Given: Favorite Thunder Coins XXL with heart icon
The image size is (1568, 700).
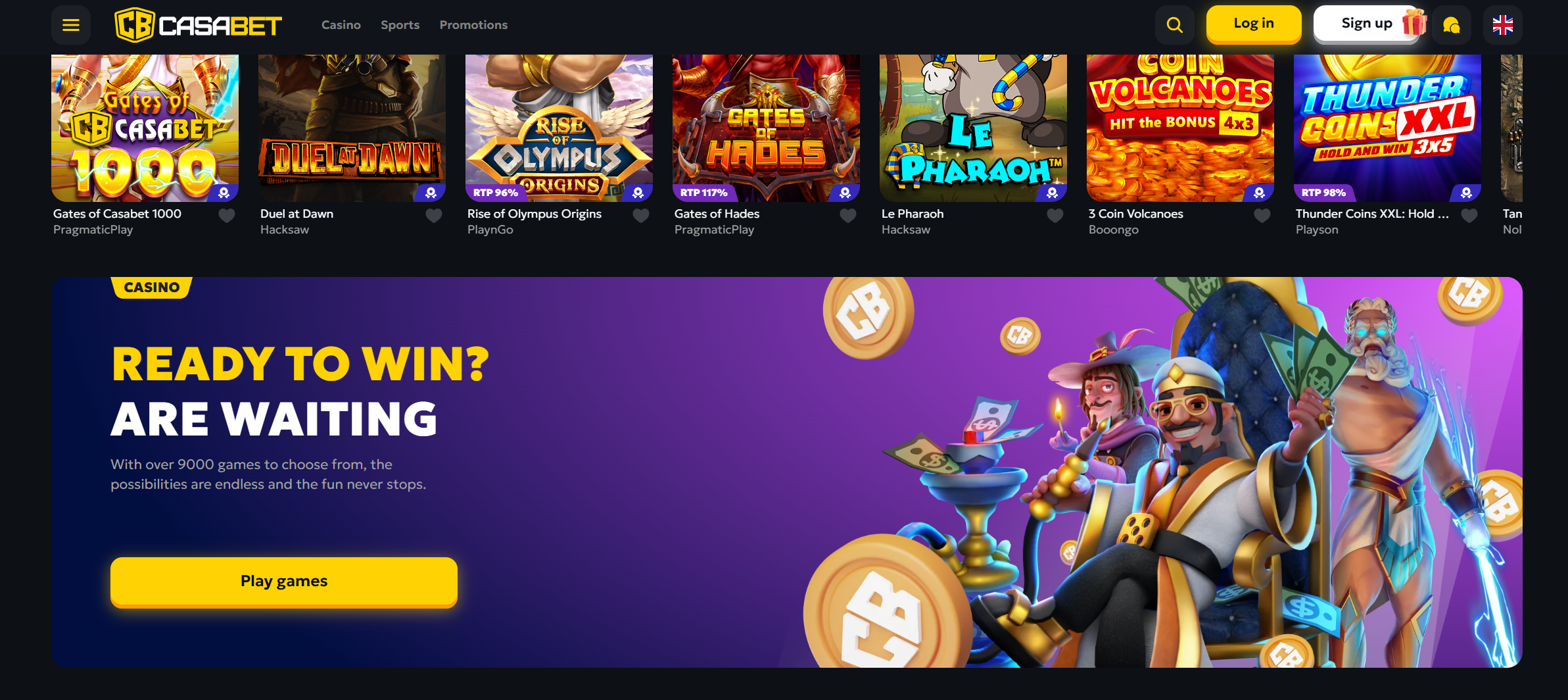Looking at the screenshot, I should pyautogui.click(x=1469, y=216).
